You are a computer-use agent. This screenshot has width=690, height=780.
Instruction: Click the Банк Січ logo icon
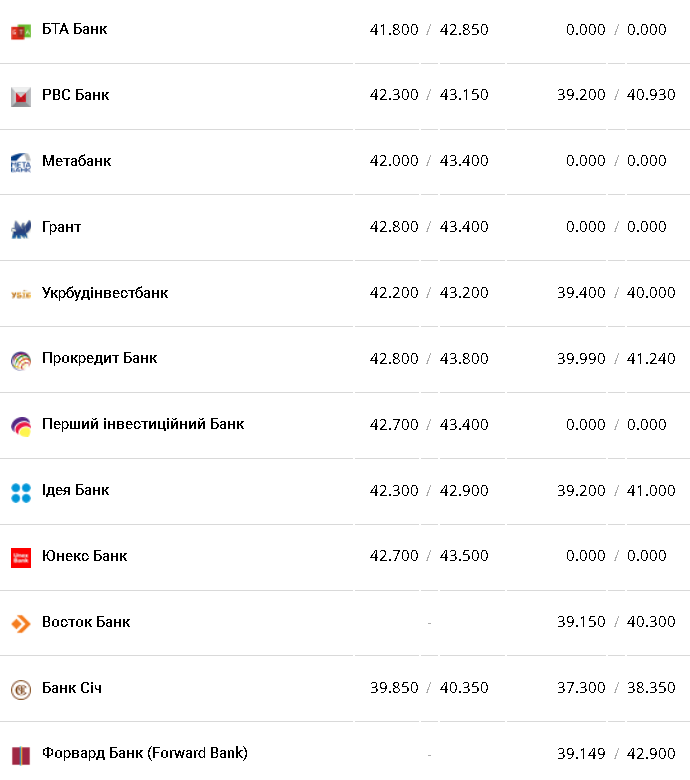[21, 689]
